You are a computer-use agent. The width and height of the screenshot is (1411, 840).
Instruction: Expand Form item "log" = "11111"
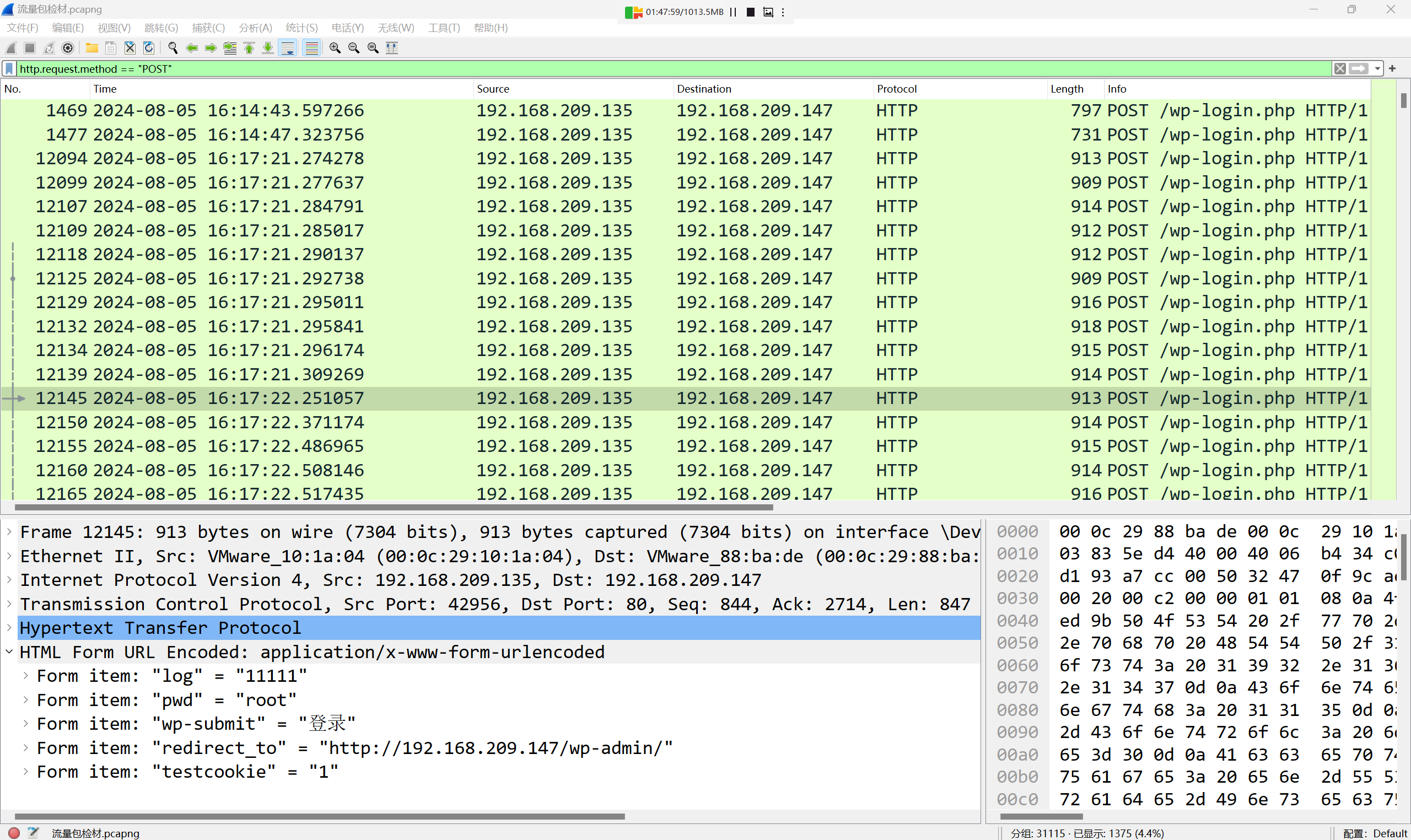coord(26,676)
